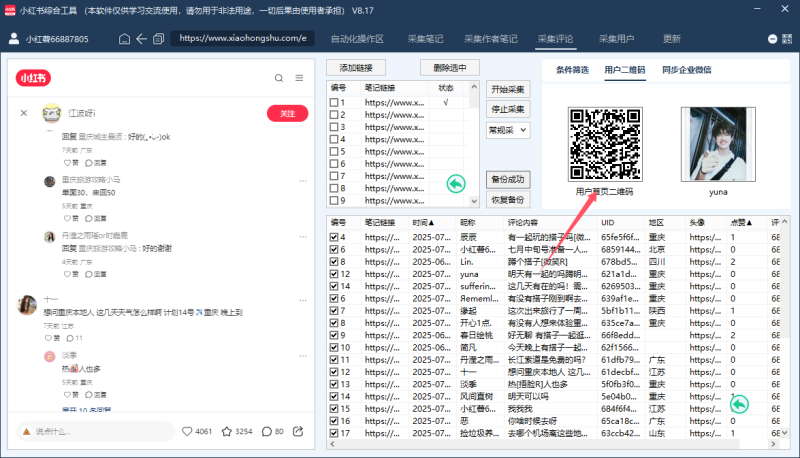Open the 常规采 collection mode dropdown
Image resolution: width=800 pixels, height=458 pixels.
(508, 130)
